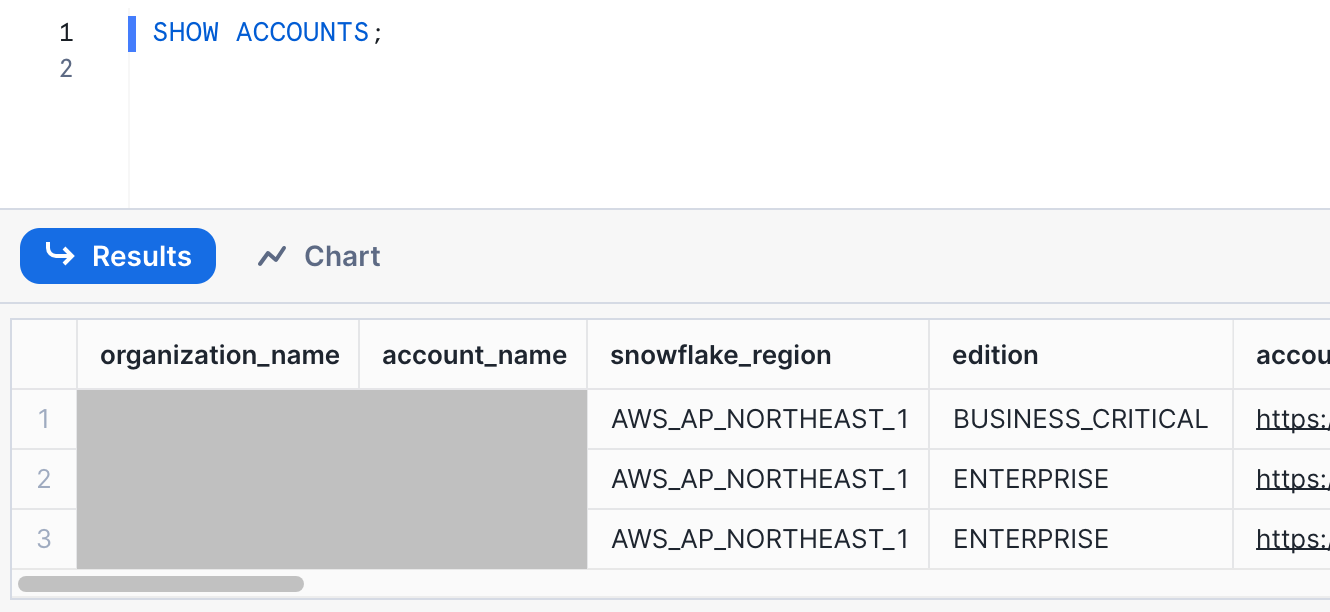Select the Results tab
This screenshot has width=1330, height=612.
pyautogui.click(x=118, y=256)
